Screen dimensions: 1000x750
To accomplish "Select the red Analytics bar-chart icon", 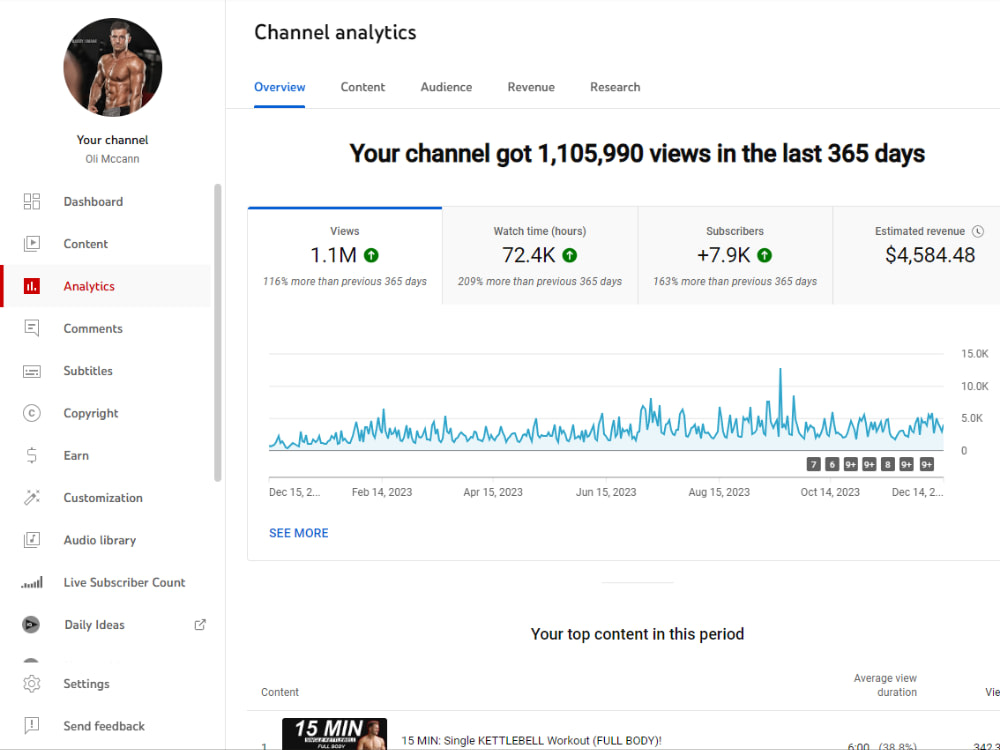I will pyautogui.click(x=31, y=286).
